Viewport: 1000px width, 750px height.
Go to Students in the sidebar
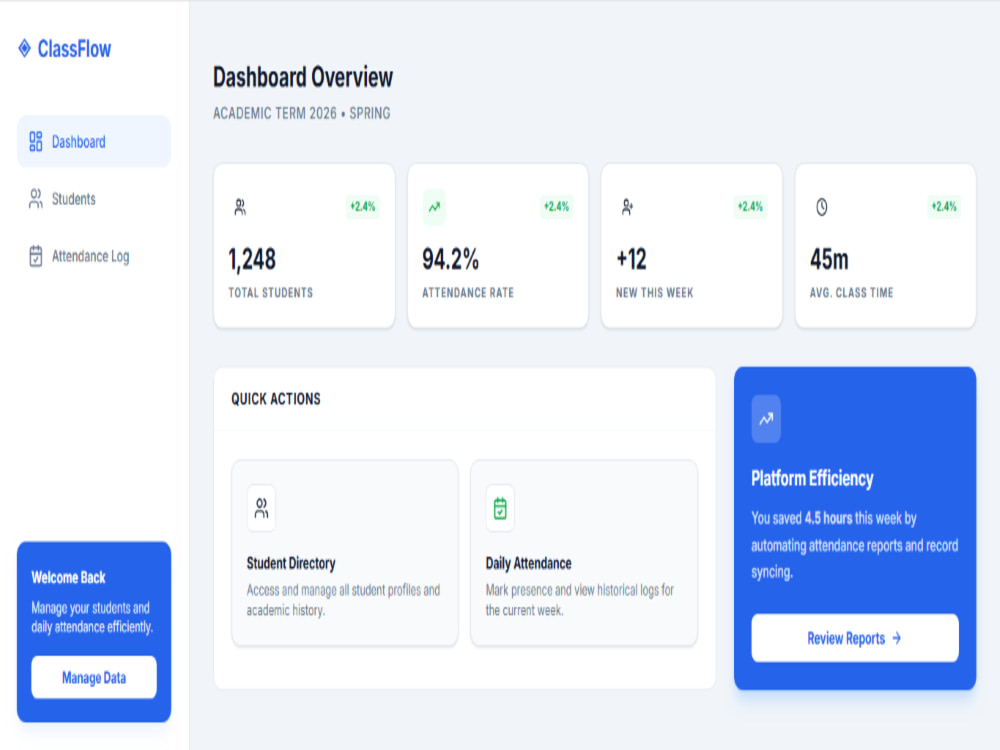click(x=94, y=199)
